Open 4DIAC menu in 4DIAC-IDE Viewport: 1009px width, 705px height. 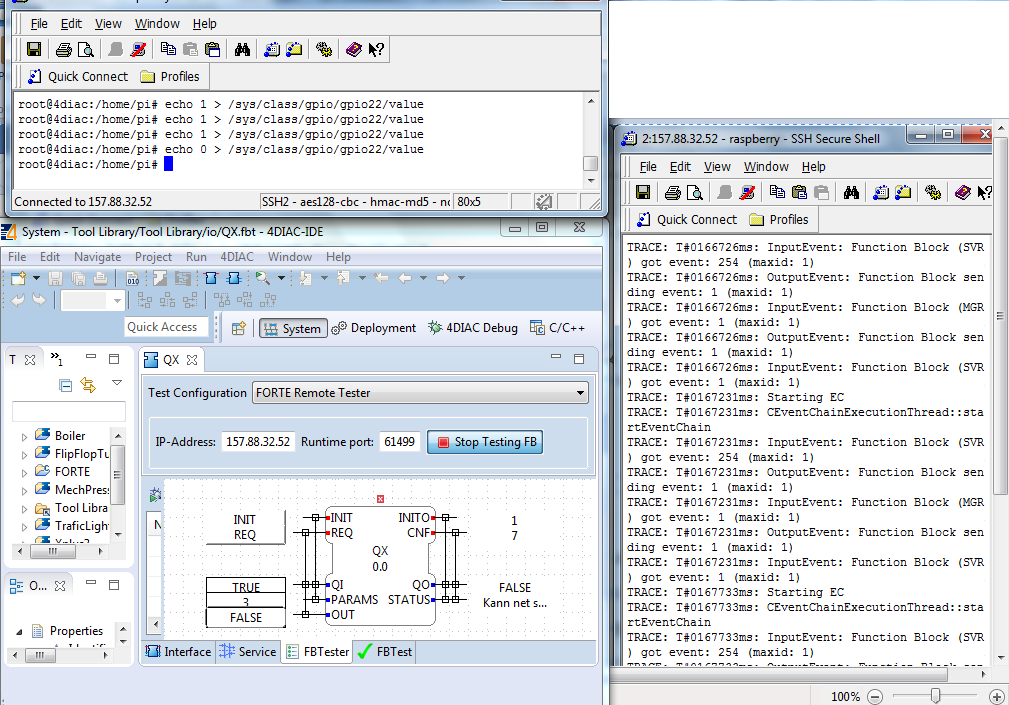click(237, 257)
